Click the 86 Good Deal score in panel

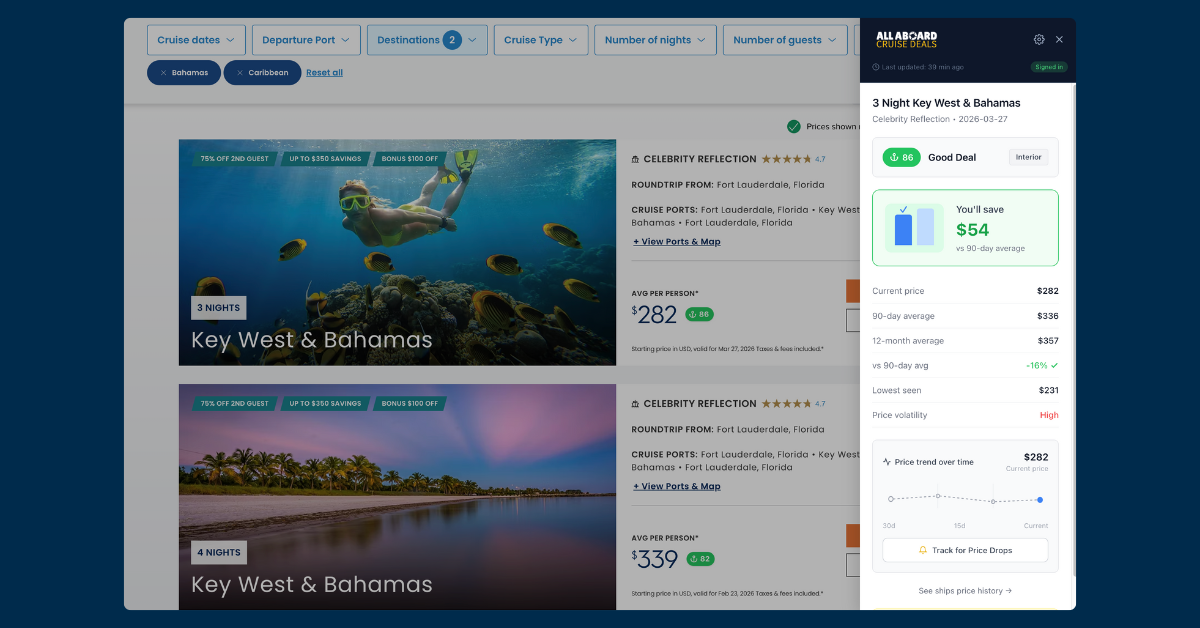pyautogui.click(x=899, y=157)
